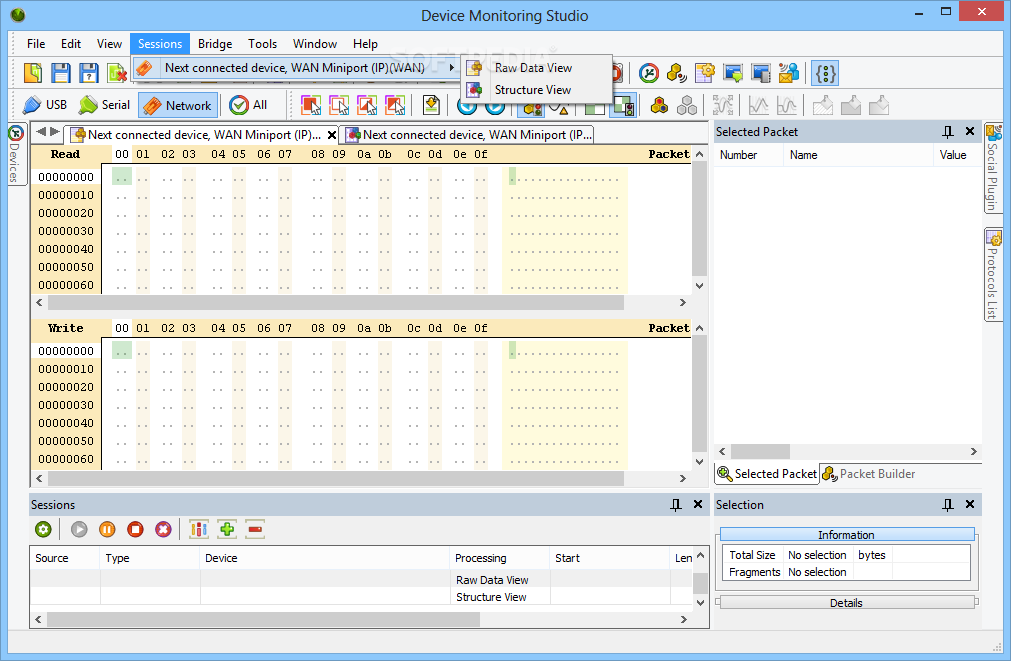Click the Read pane horizontal scrollbar thumb

[336, 302]
